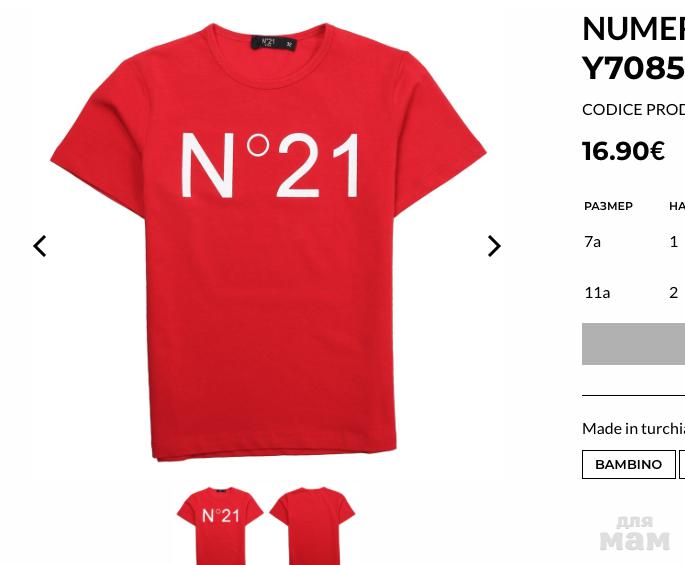Select size 11a row
The image size is (685, 565).
634,292
